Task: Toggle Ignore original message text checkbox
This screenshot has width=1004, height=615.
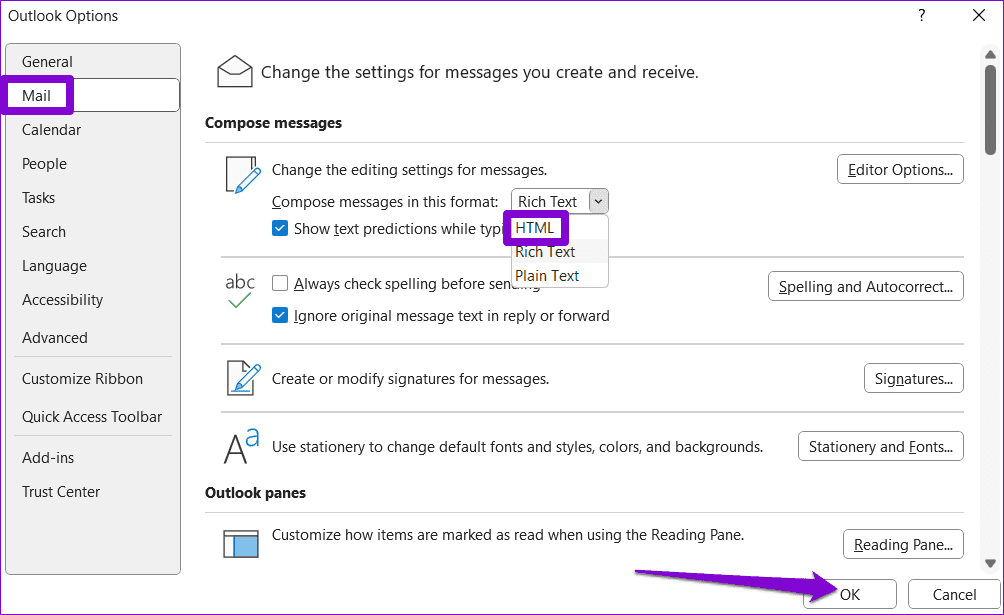Action: (x=280, y=315)
